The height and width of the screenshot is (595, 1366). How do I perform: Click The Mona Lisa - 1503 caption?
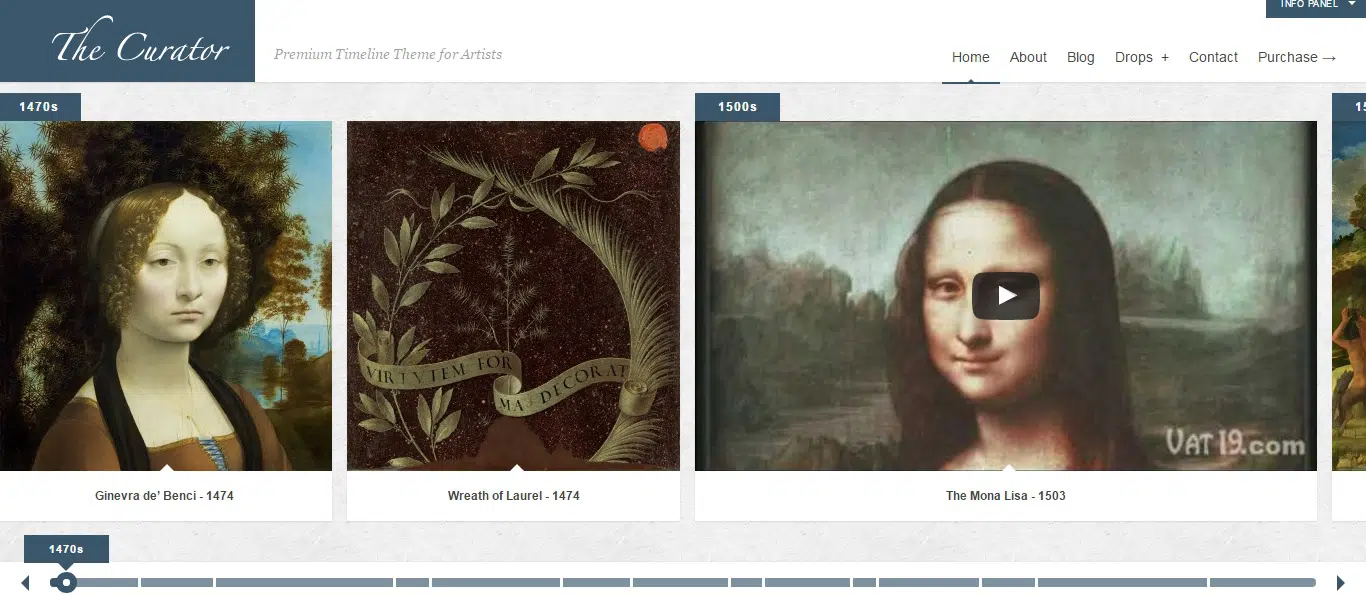pyautogui.click(x=1006, y=496)
